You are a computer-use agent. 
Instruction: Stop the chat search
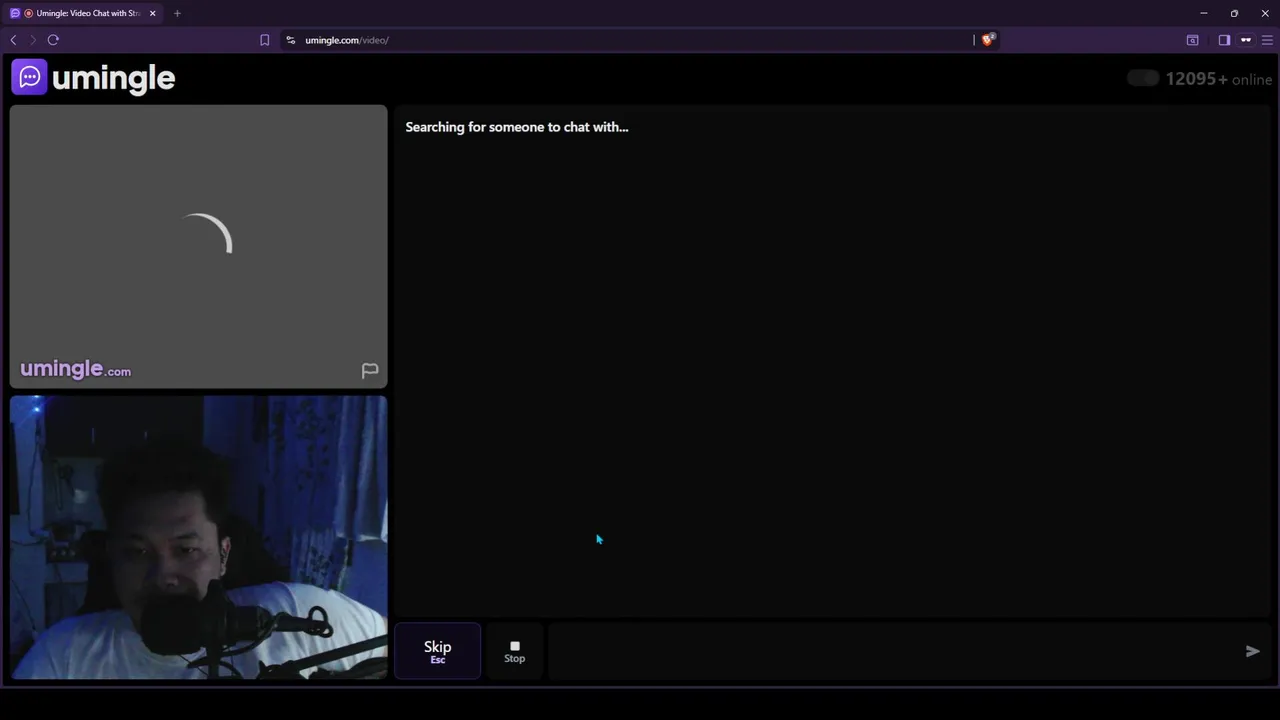click(x=514, y=651)
